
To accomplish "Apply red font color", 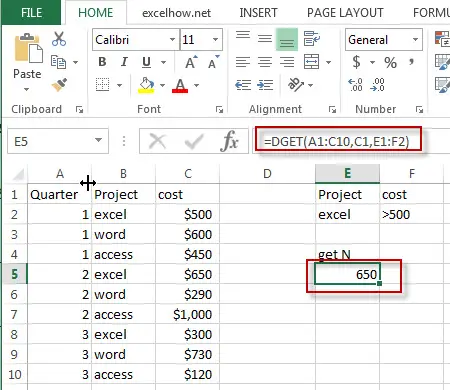I will (180, 86).
